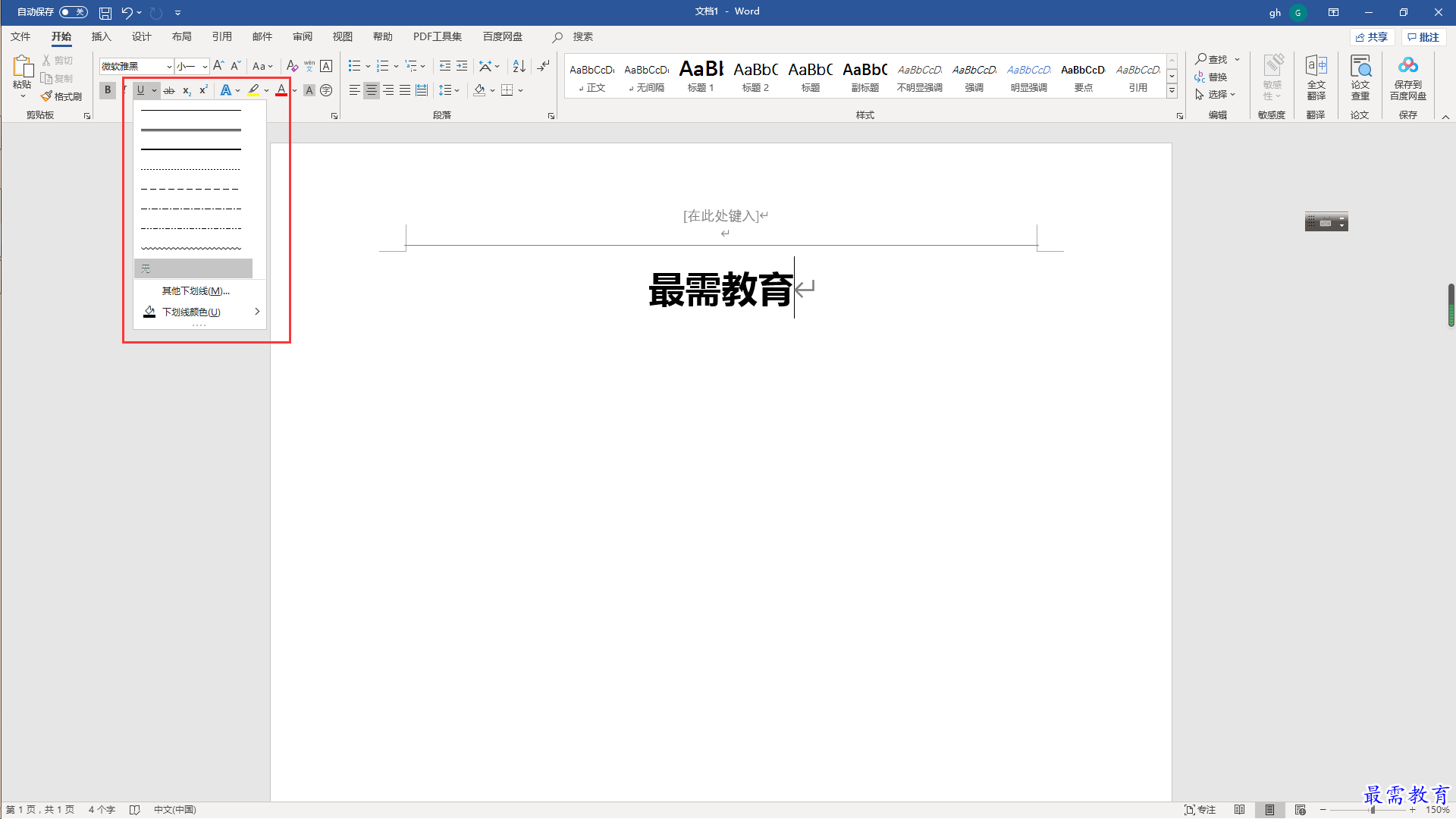The height and width of the screenshot is (819, 1456).
Task: Open the 文件 File menu
Action: [x=20, y=36]
